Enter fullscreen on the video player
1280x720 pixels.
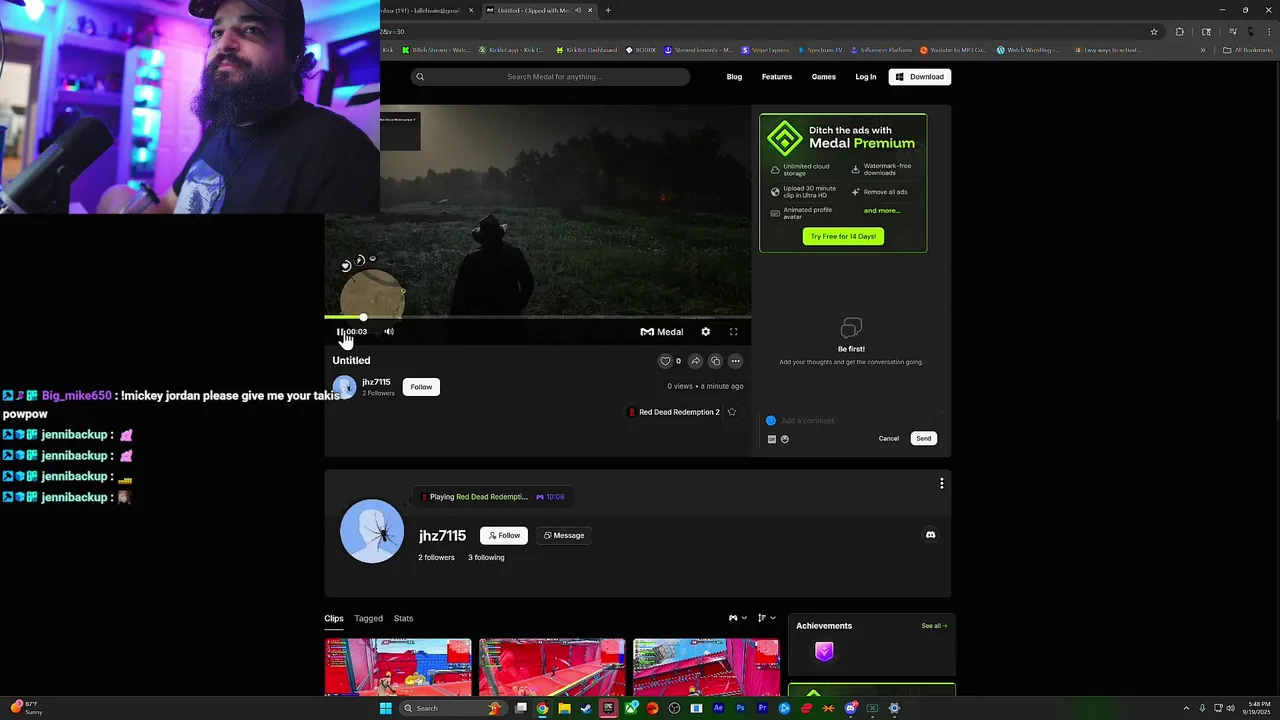[733, 332]
